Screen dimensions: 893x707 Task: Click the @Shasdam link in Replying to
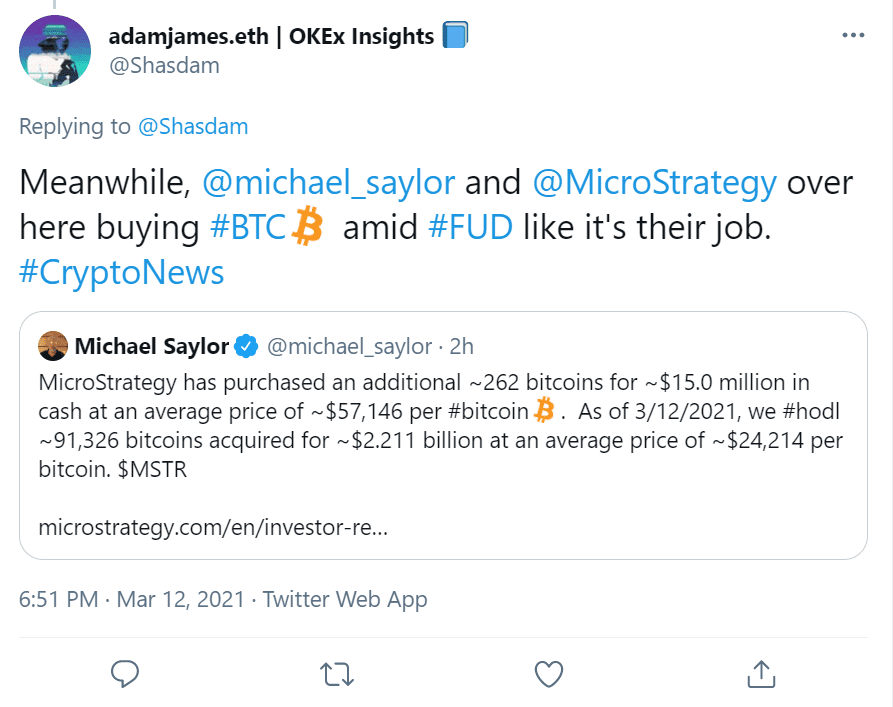tap(192, 126)
